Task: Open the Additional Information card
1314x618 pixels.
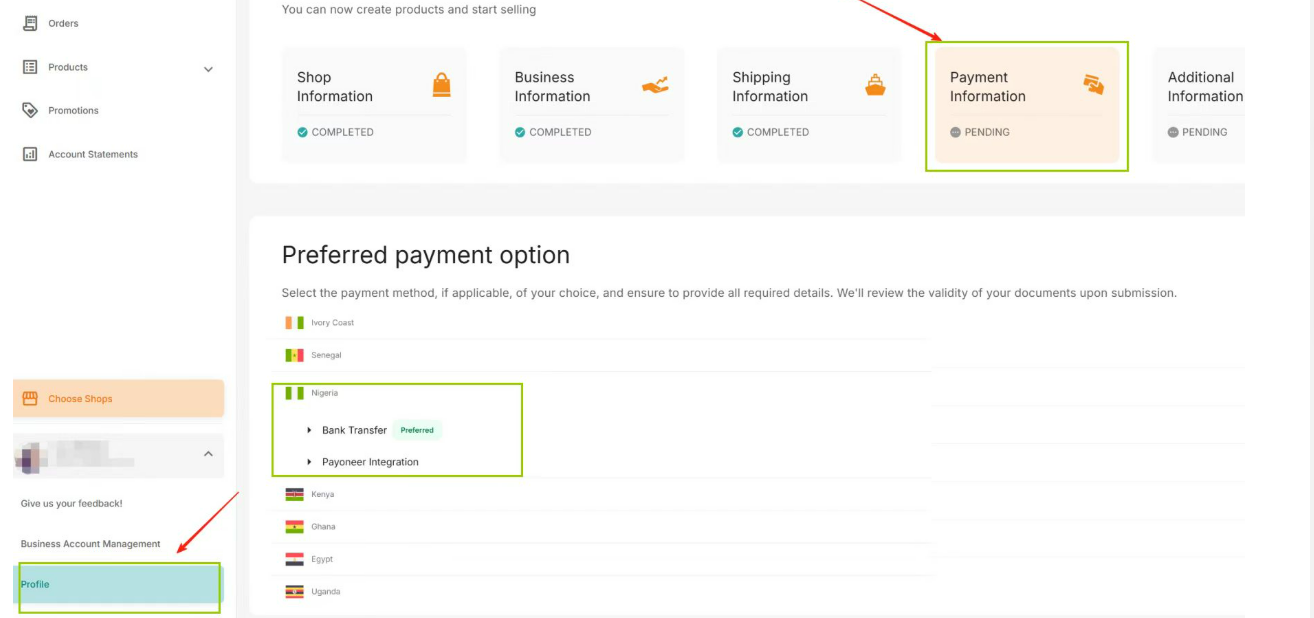Action: (1198, 105)
